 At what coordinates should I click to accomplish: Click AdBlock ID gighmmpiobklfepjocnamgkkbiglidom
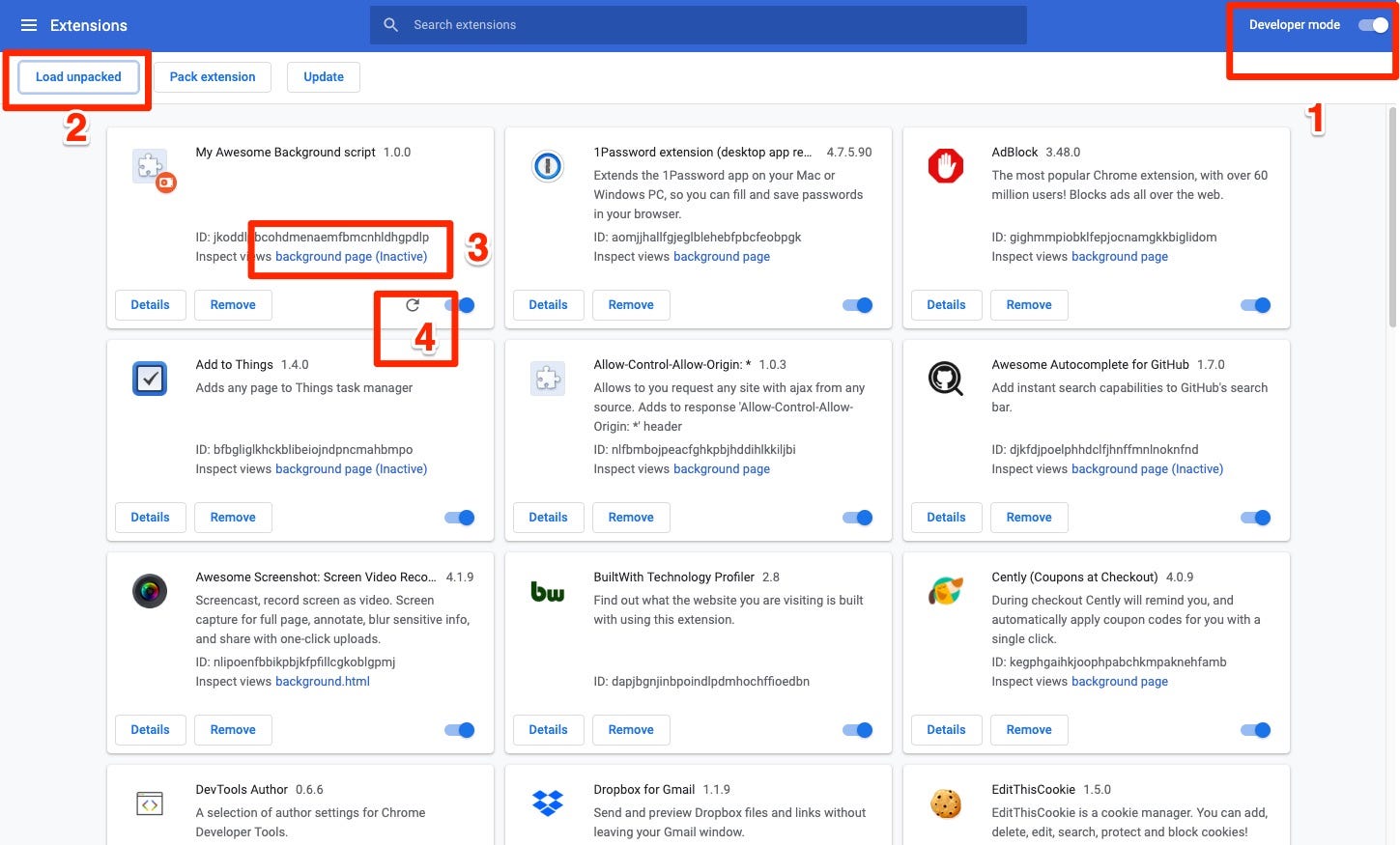pyautogui.click(x=1103, y=238)
